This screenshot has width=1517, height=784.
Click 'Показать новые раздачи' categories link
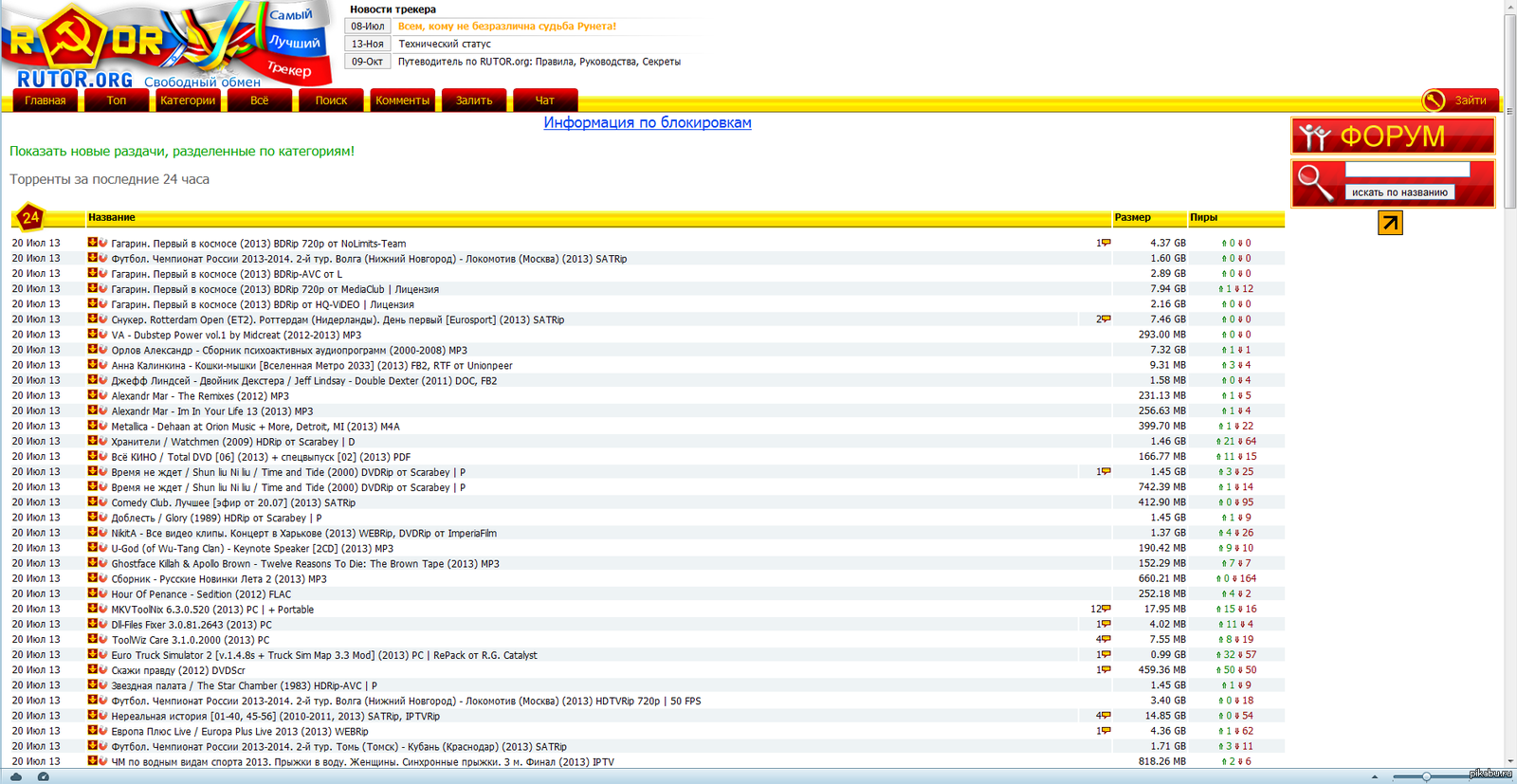[x=182, y=151]
